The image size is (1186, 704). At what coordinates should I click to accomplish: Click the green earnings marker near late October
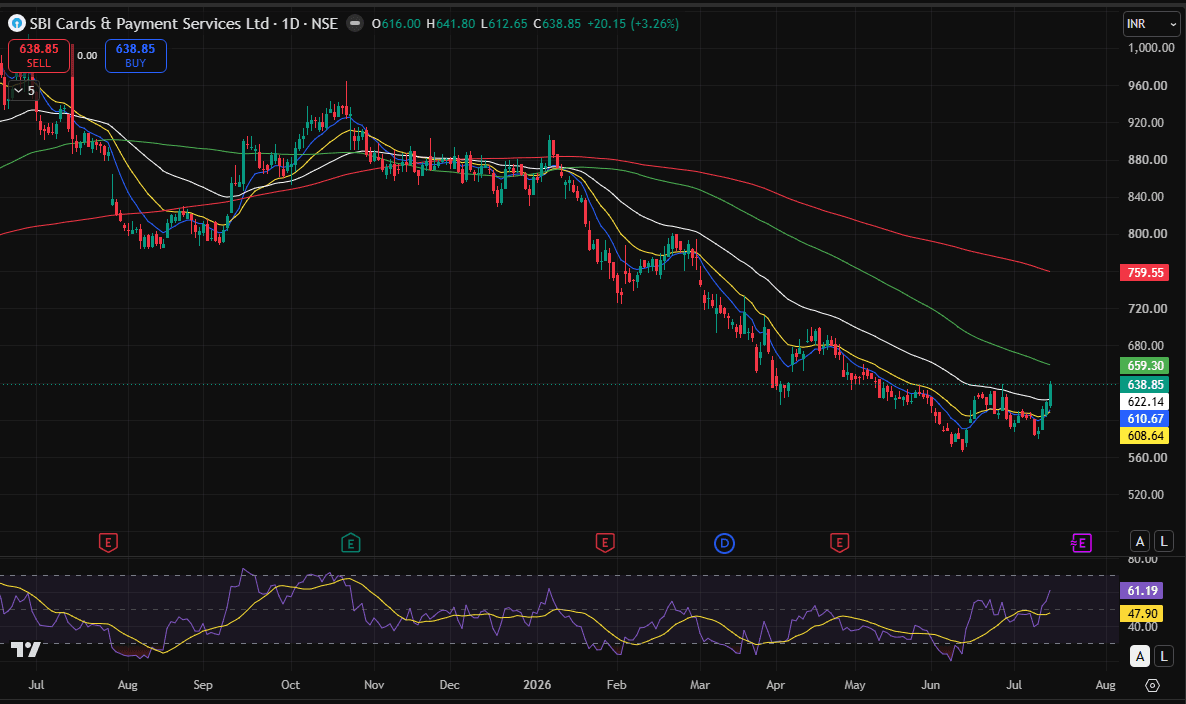click(351, 542)
